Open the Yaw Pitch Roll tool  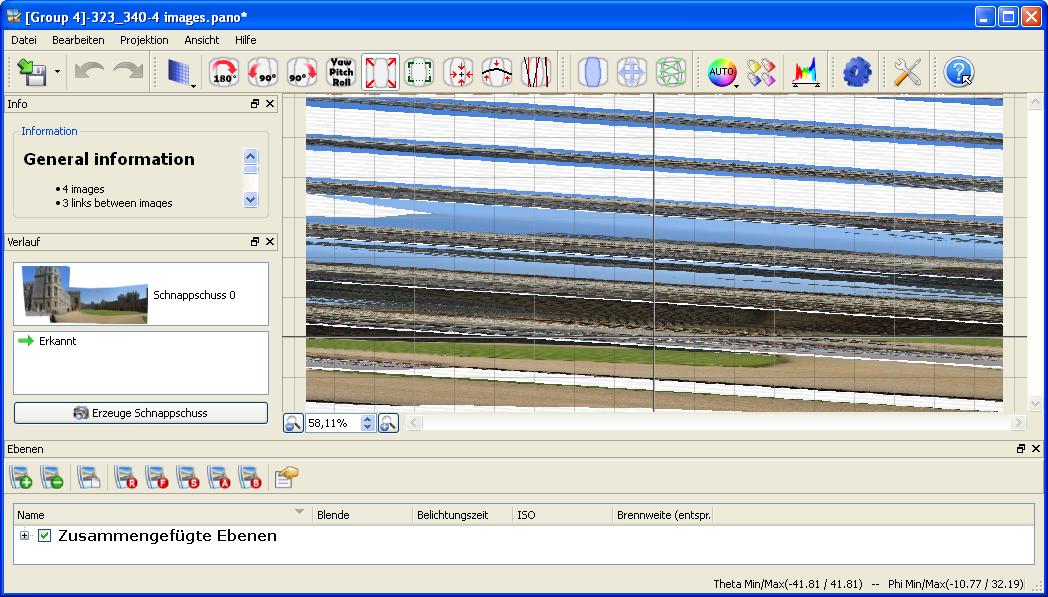click(x=342, y=73)
